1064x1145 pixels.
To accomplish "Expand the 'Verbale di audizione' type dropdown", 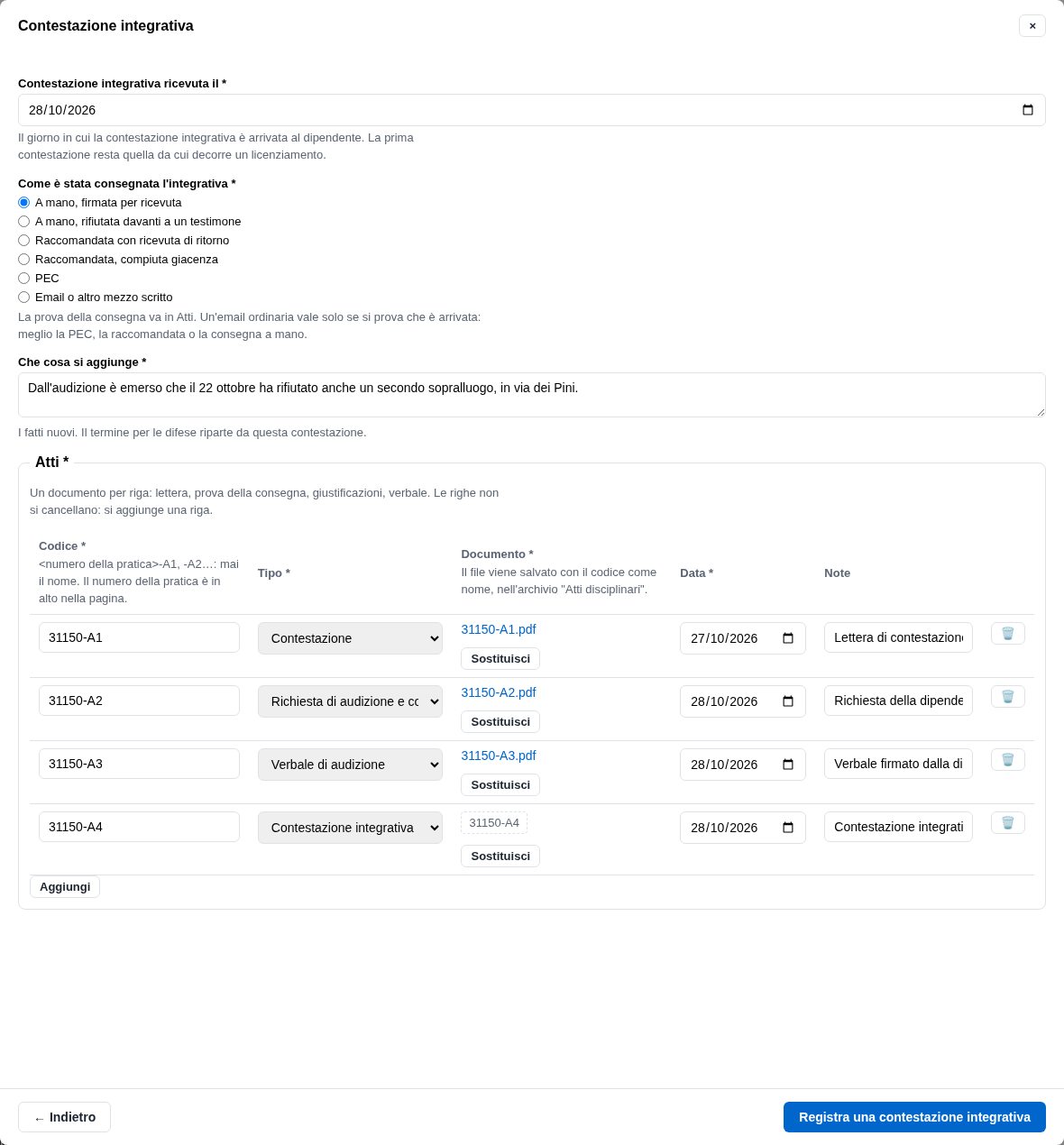I will [350, 765].
